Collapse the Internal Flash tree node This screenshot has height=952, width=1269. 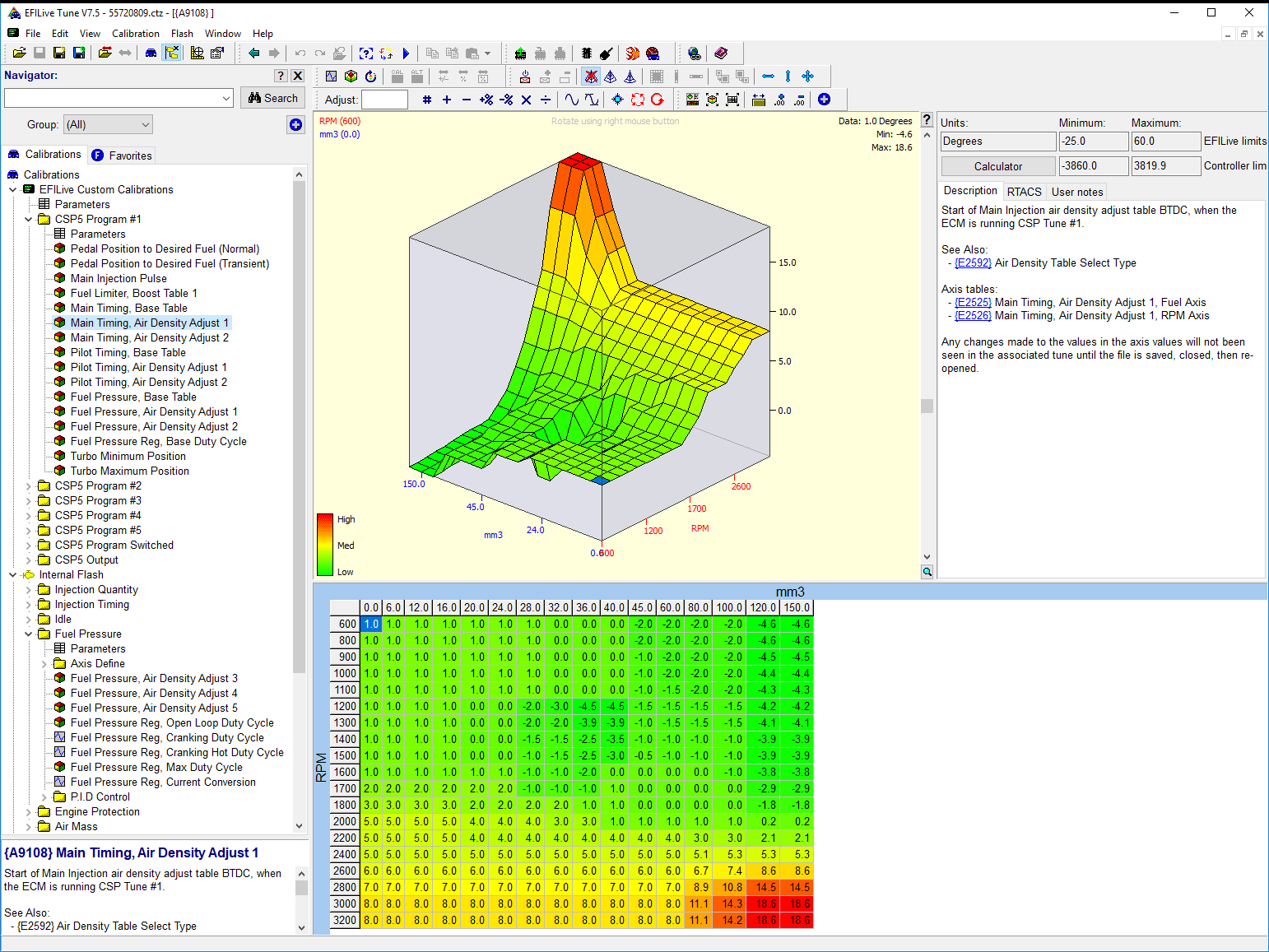pyautogui.click(x=12, y=575)
